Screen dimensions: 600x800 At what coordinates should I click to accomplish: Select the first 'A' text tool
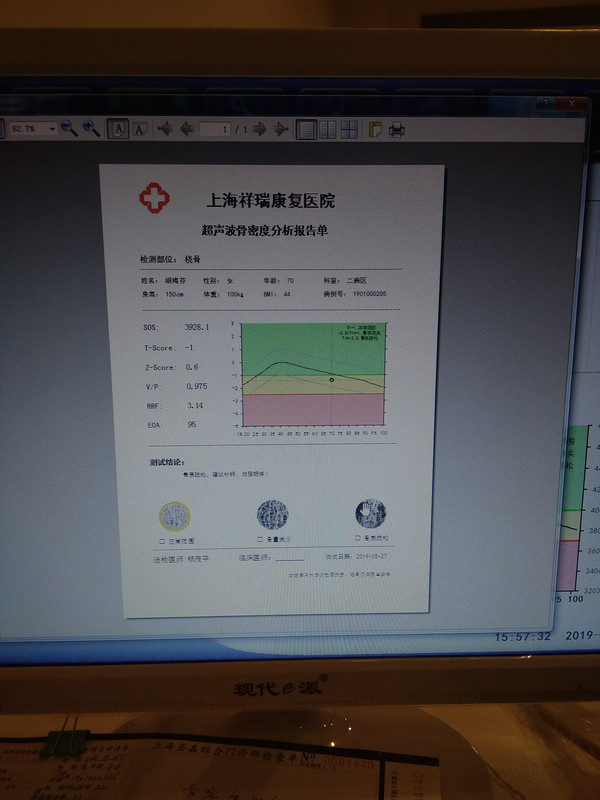coord(118,129)
